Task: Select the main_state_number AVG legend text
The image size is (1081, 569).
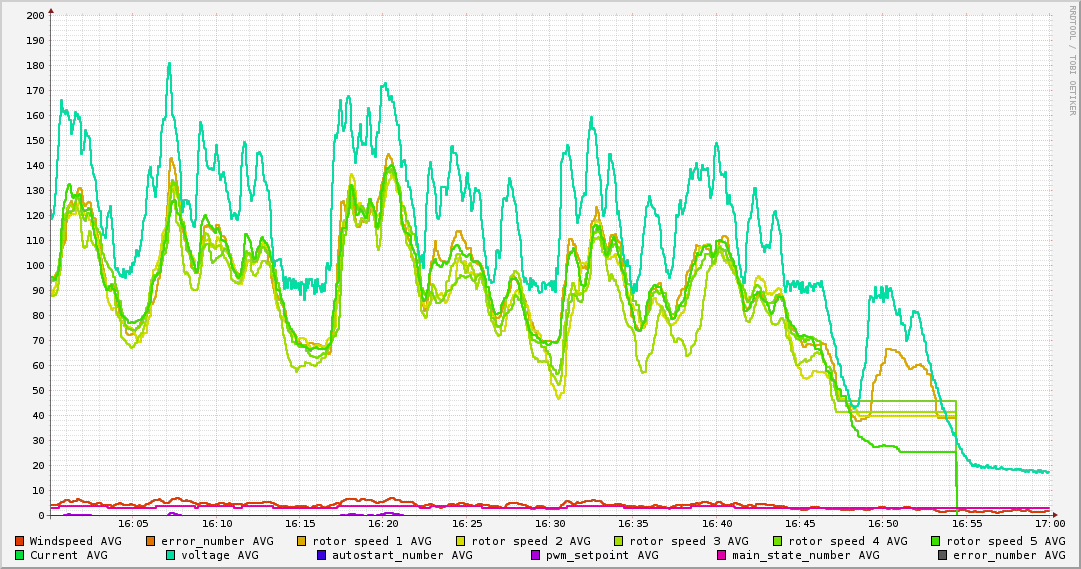Action: 806,555
